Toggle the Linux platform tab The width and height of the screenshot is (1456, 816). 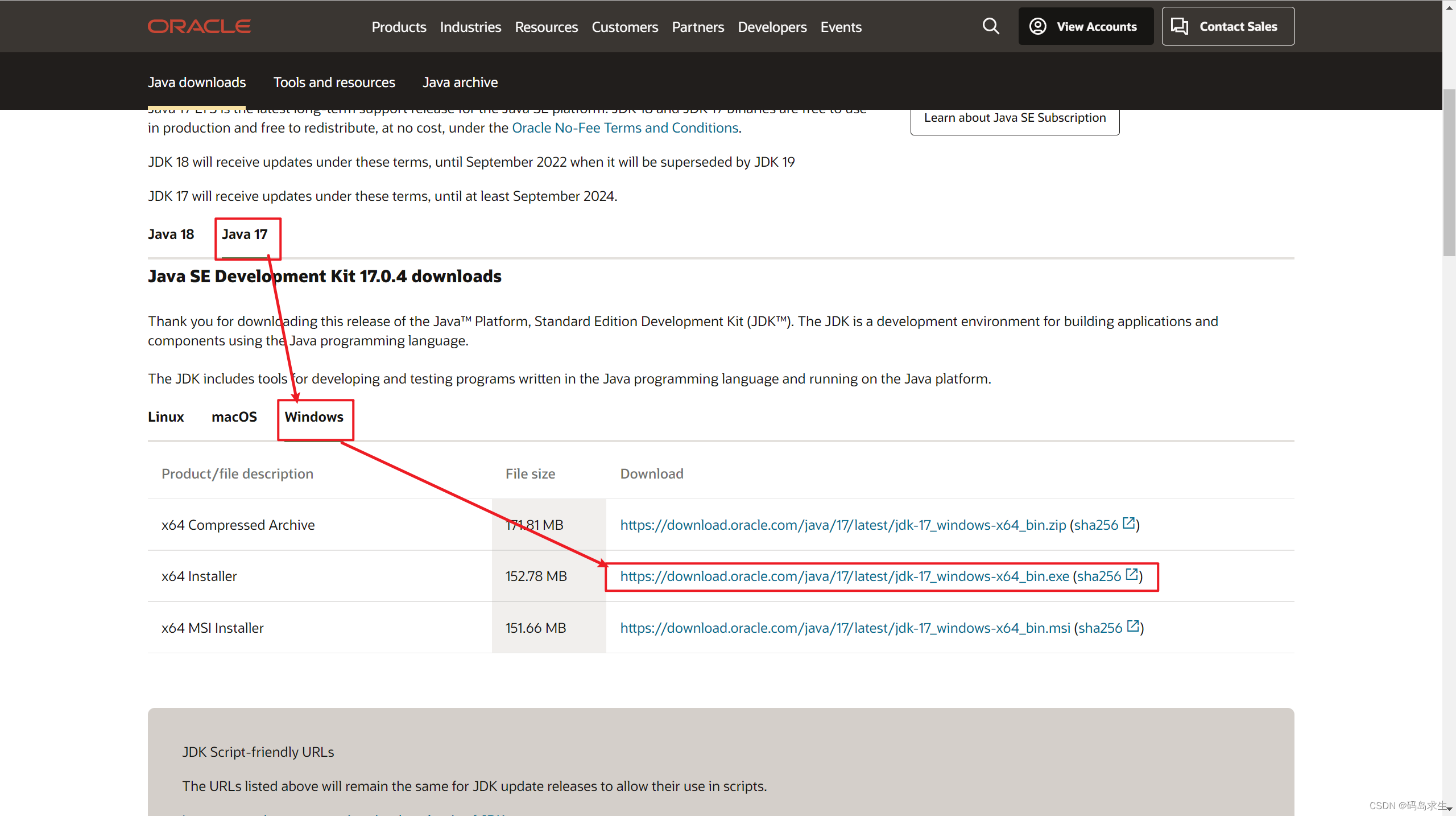point(165,417)
